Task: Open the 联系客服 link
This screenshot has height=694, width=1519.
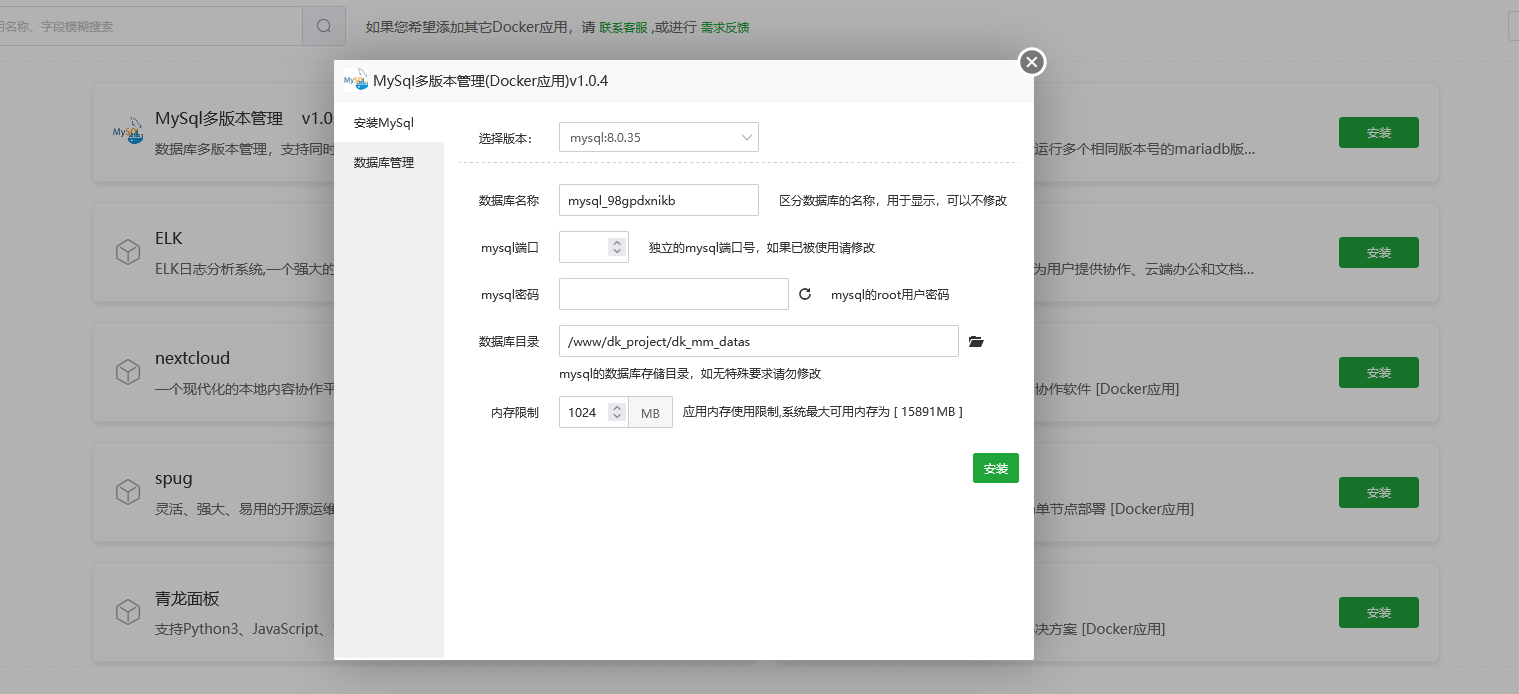Action: 623,27
